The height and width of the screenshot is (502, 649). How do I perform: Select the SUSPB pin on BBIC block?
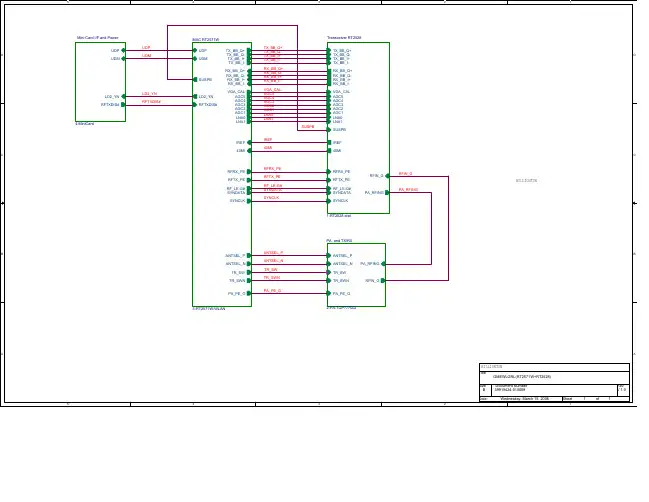tap(195, 79)
